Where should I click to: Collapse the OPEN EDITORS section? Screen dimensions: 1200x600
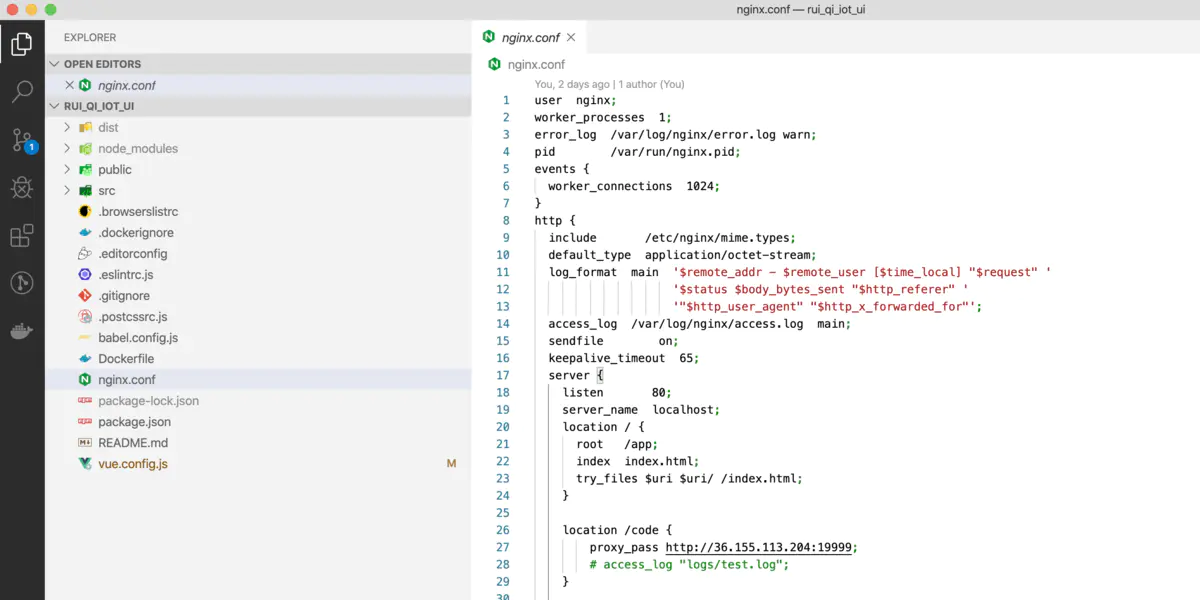coord(102,64)
